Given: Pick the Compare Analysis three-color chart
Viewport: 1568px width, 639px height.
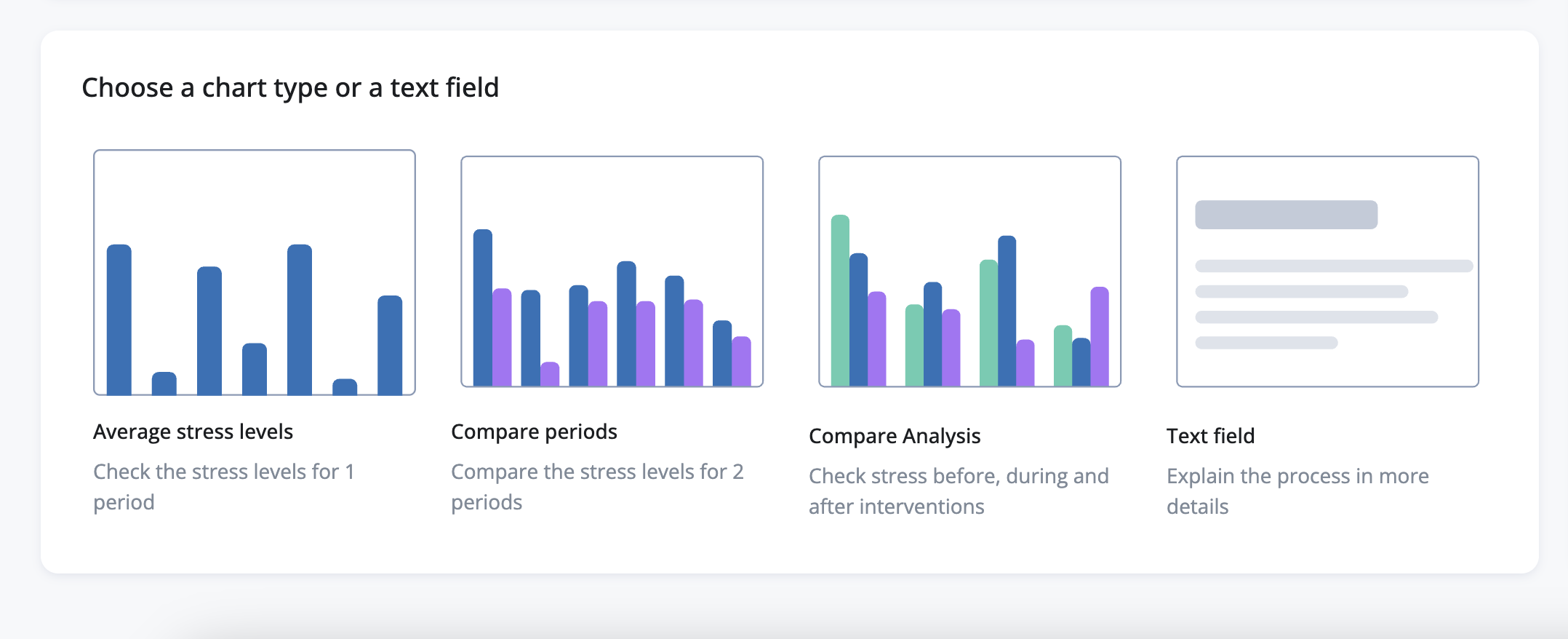Looking at the screenshot, I should [x=969, y=271].
